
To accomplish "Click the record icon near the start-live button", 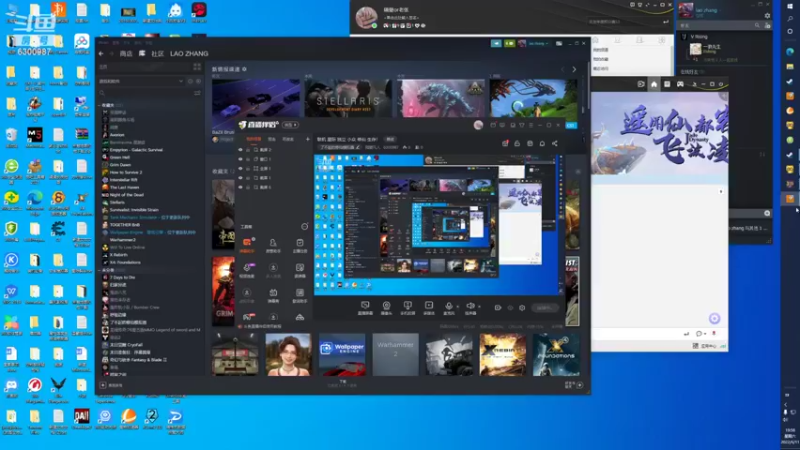I will click(498, 308).
